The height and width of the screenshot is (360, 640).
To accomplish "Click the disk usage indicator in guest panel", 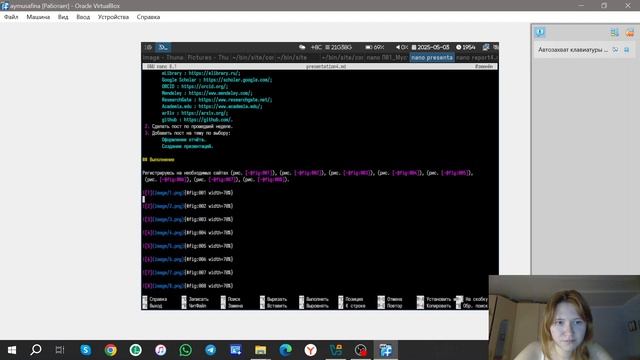I will coord(338,47).
